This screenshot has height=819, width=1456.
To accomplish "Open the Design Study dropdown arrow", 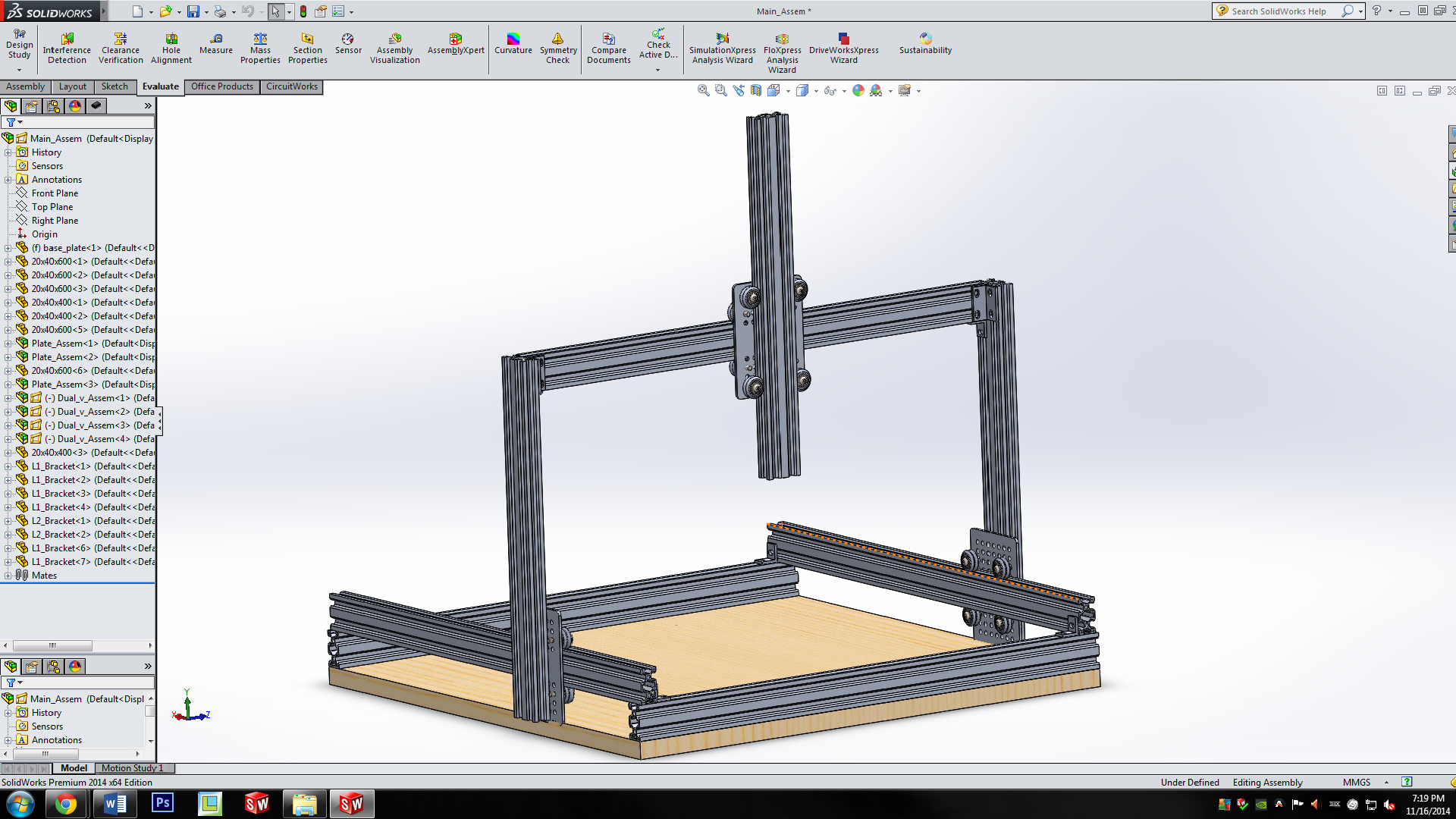I will coord(19,70).
